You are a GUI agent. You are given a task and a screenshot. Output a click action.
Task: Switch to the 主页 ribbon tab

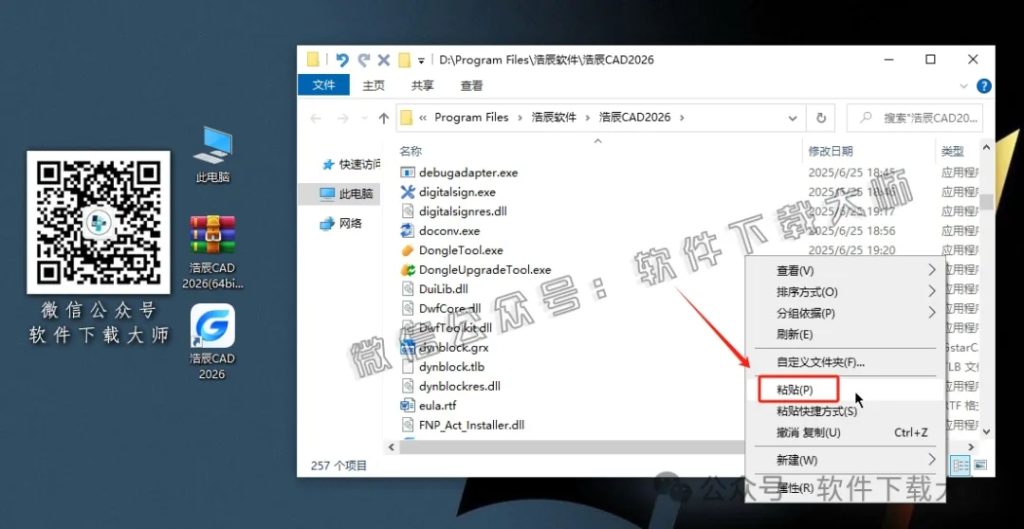374,86
